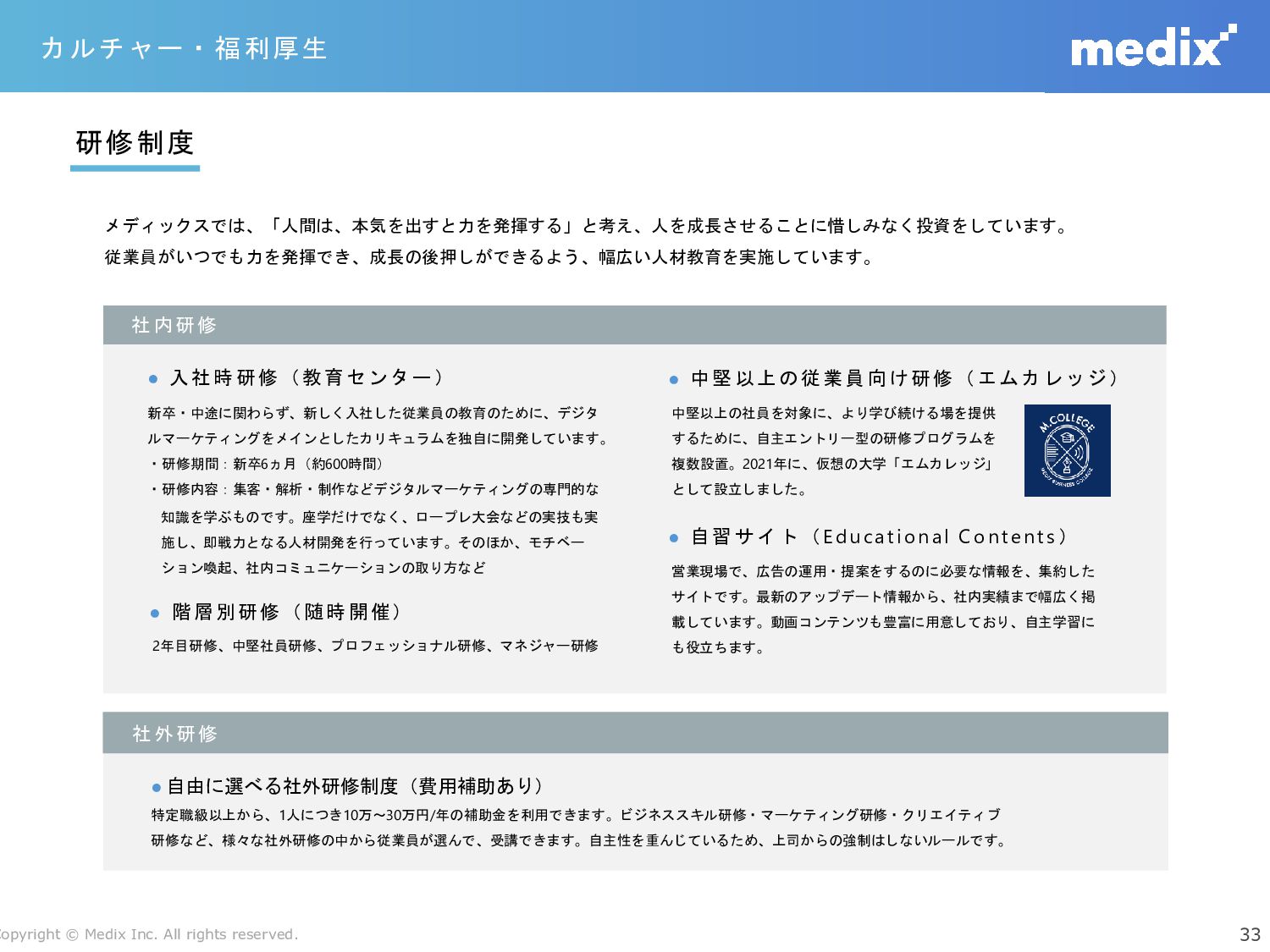Click the line starting 特定職級以上から
Image resolution: width=1270 pixels, height=952 pixels.
[576, 815]
